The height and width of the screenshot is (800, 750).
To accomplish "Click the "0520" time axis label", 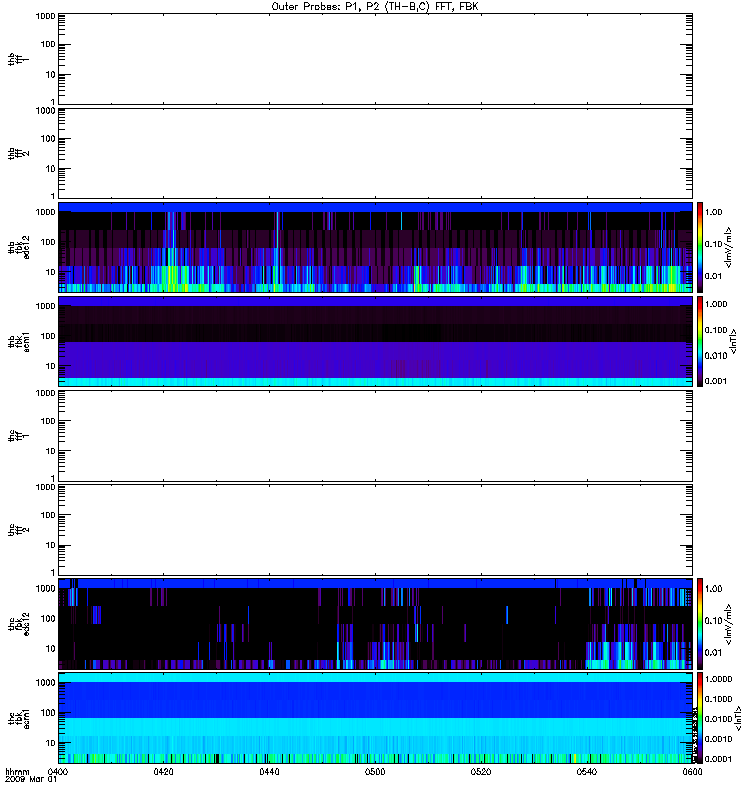I will 481,771.
